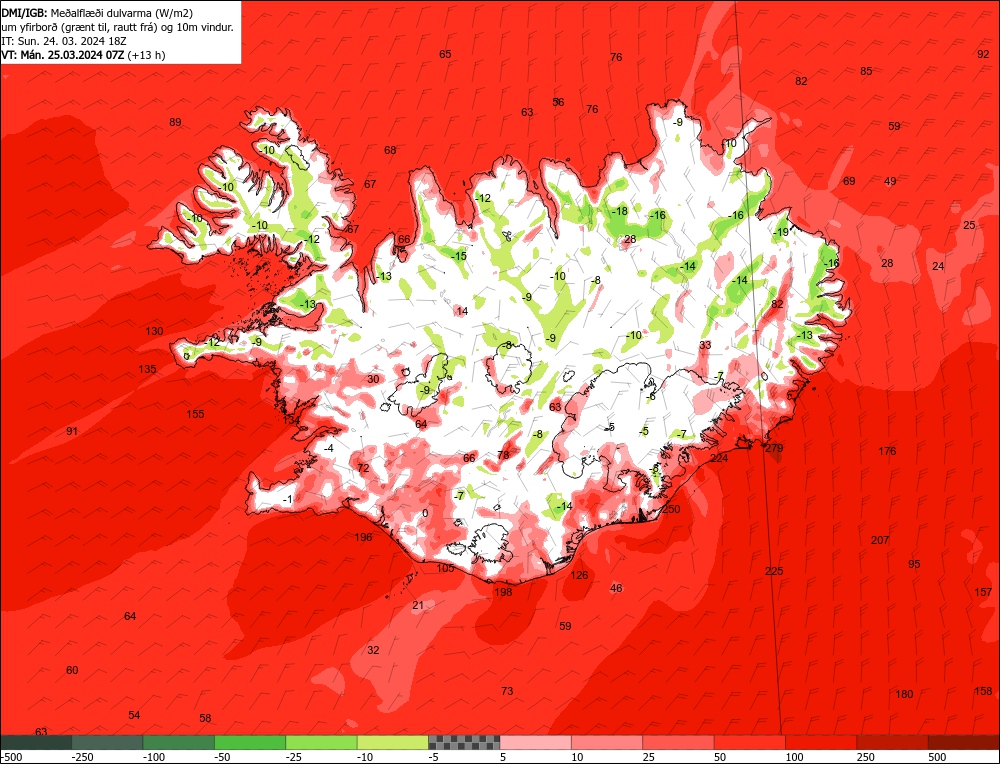The image size is (1000, 764).
Task: Pick the yellow-green legend swatch between -10 and -5
Action: 393,742
